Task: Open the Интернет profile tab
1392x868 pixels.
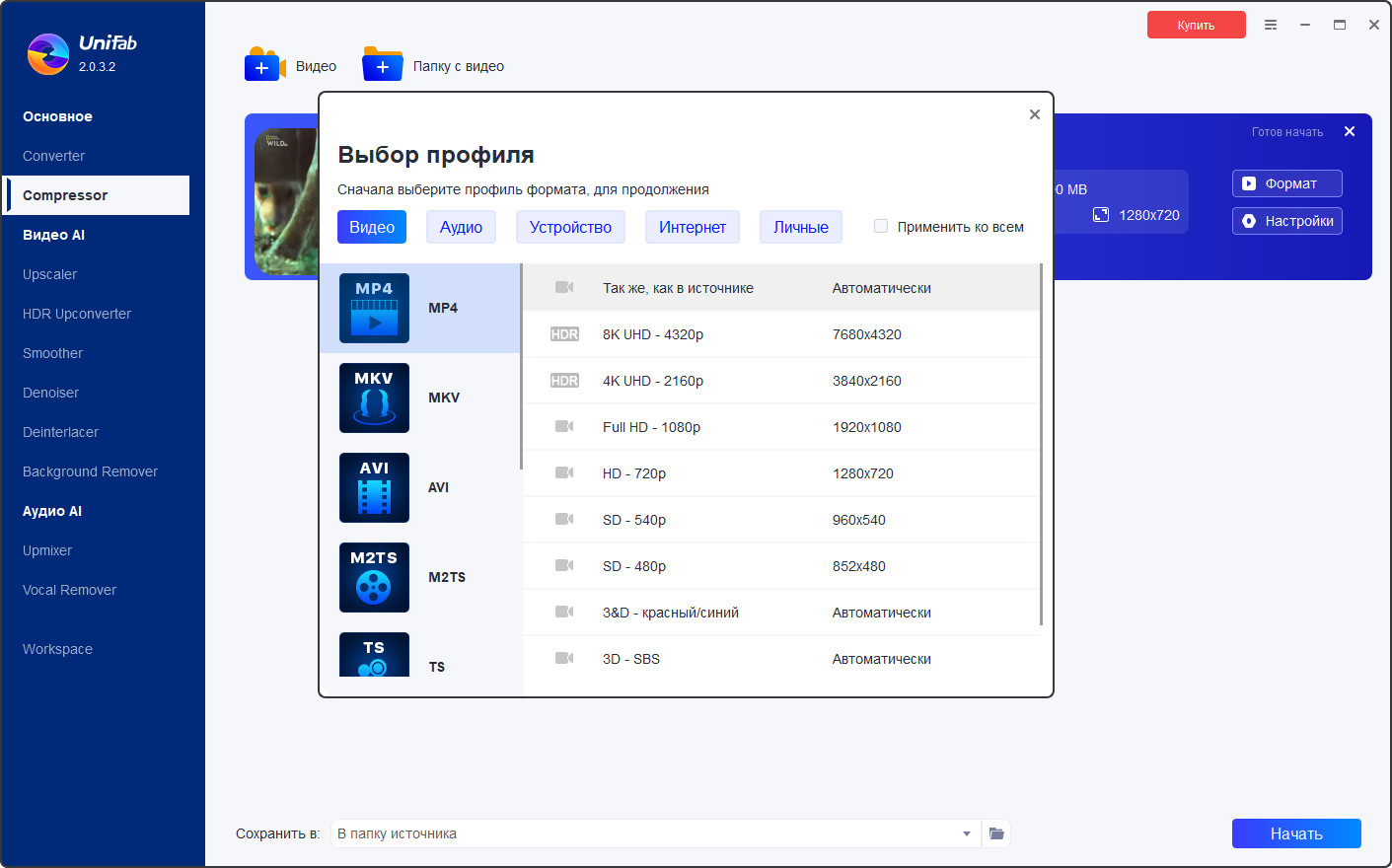Action: click(x=693, y=227)
